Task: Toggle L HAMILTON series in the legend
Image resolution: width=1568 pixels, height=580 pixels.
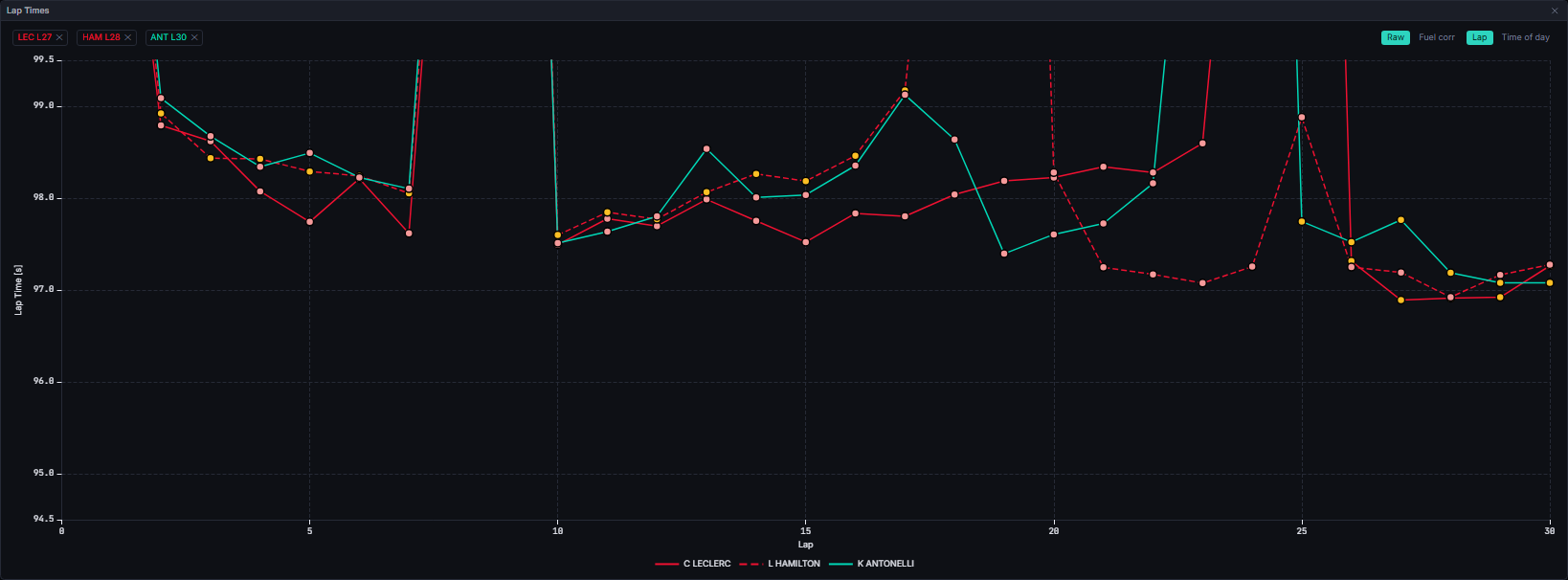Action: point(780,564)
